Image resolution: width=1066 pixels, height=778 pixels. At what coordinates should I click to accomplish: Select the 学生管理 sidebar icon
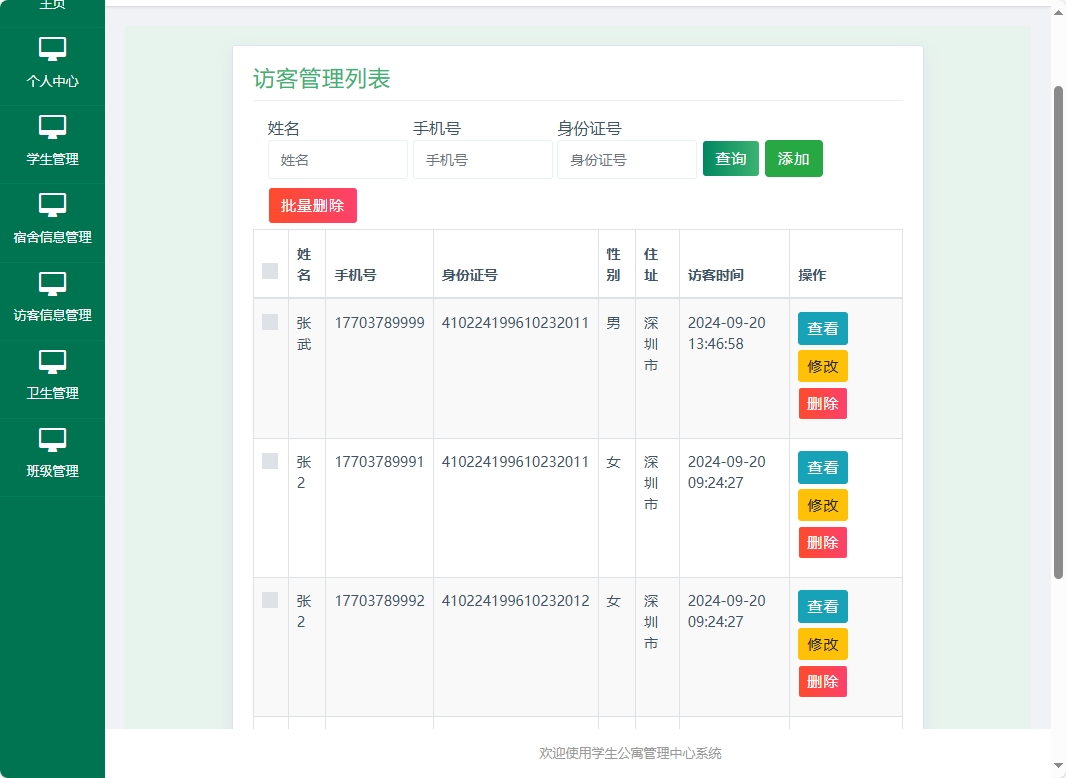click(x=52, y=126)
